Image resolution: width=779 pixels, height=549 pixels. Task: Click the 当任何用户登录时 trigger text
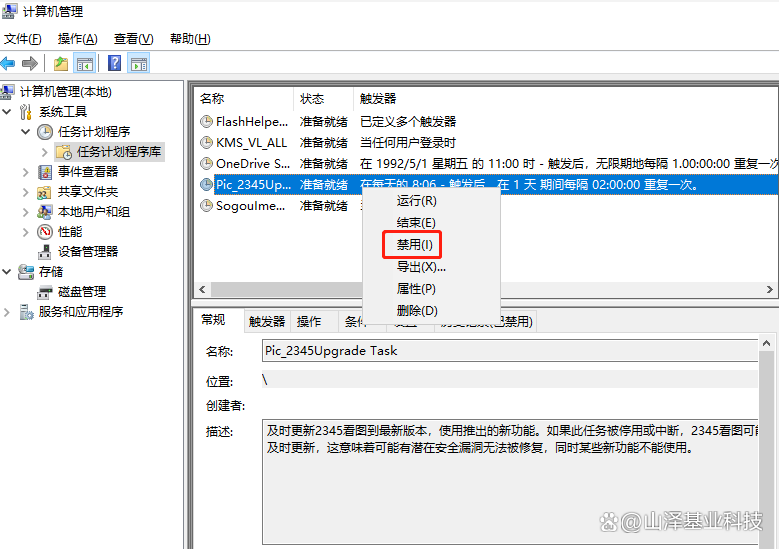[x=407, y=143]
